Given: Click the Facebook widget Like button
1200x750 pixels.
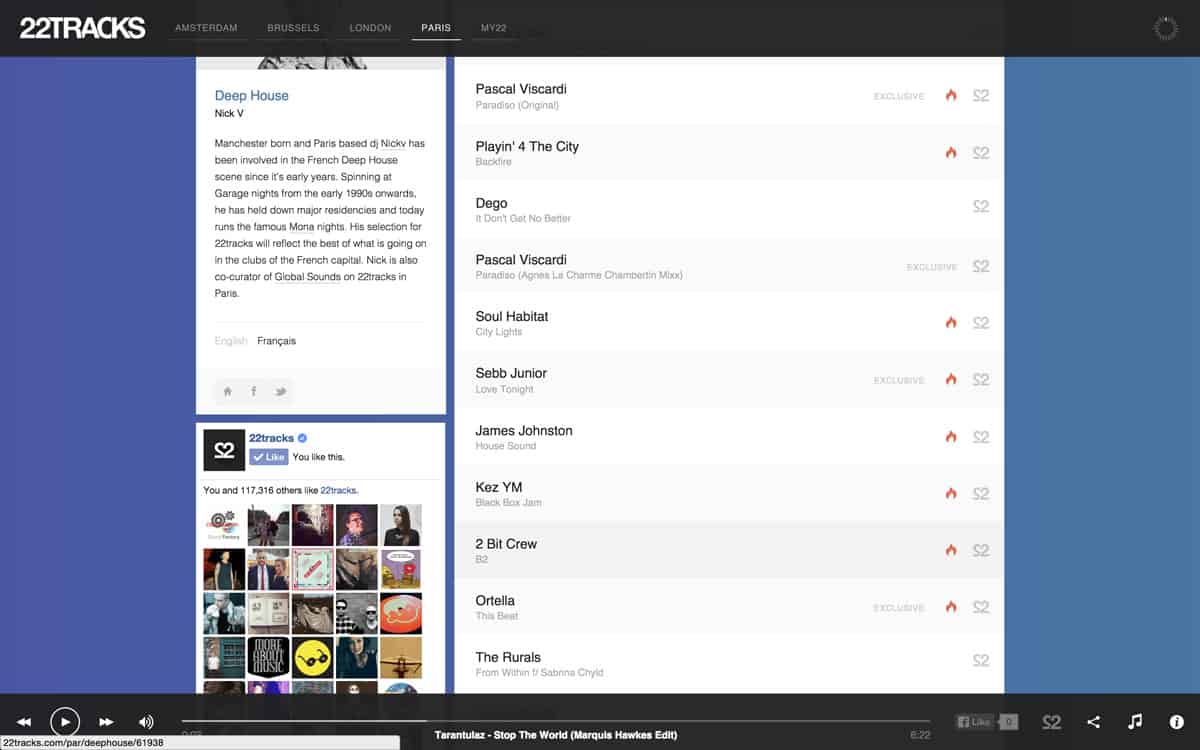Looking at the screenshot, I should tap(268, 457).
